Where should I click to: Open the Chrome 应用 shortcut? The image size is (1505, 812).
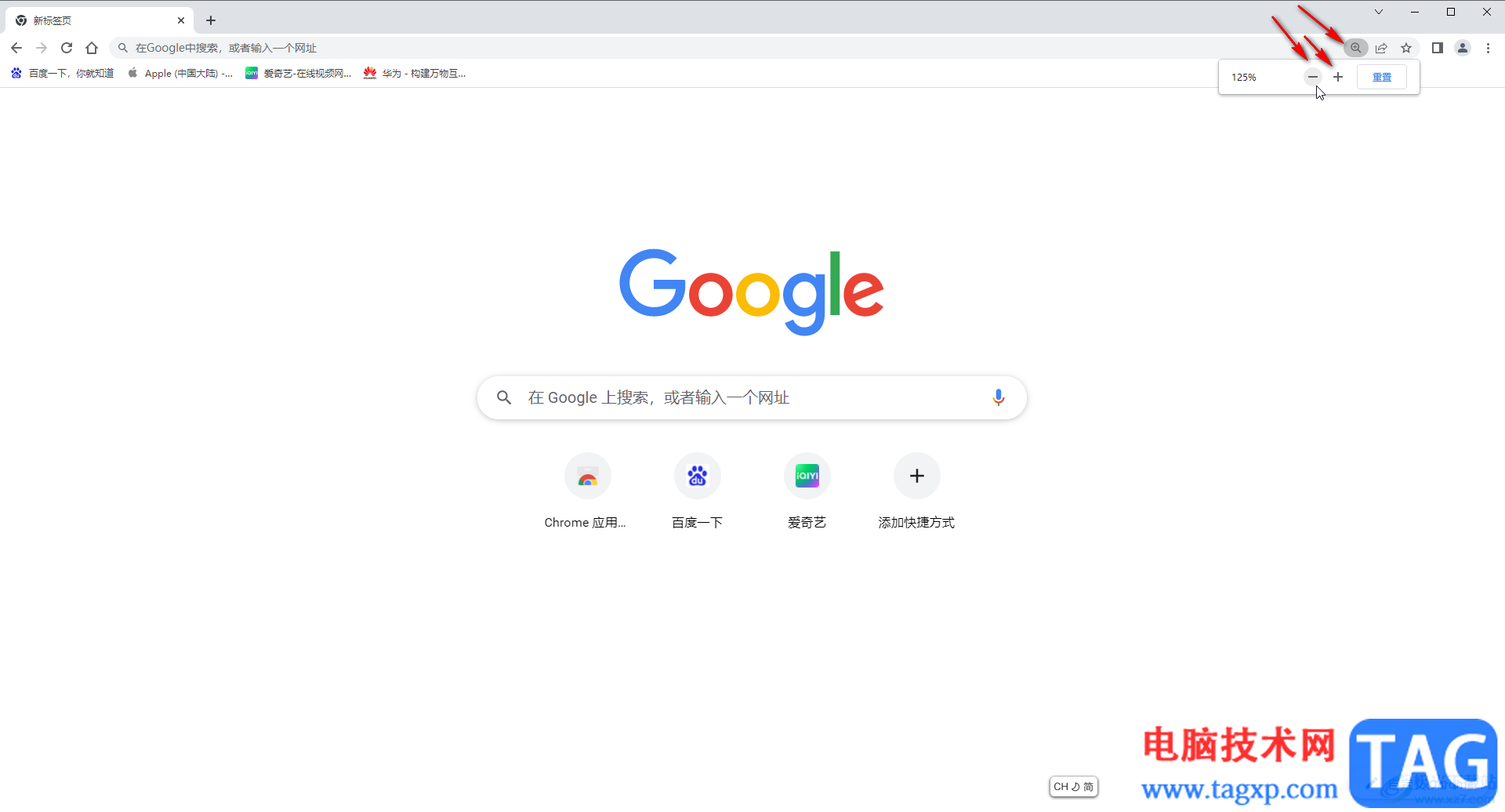click(587, 491)
